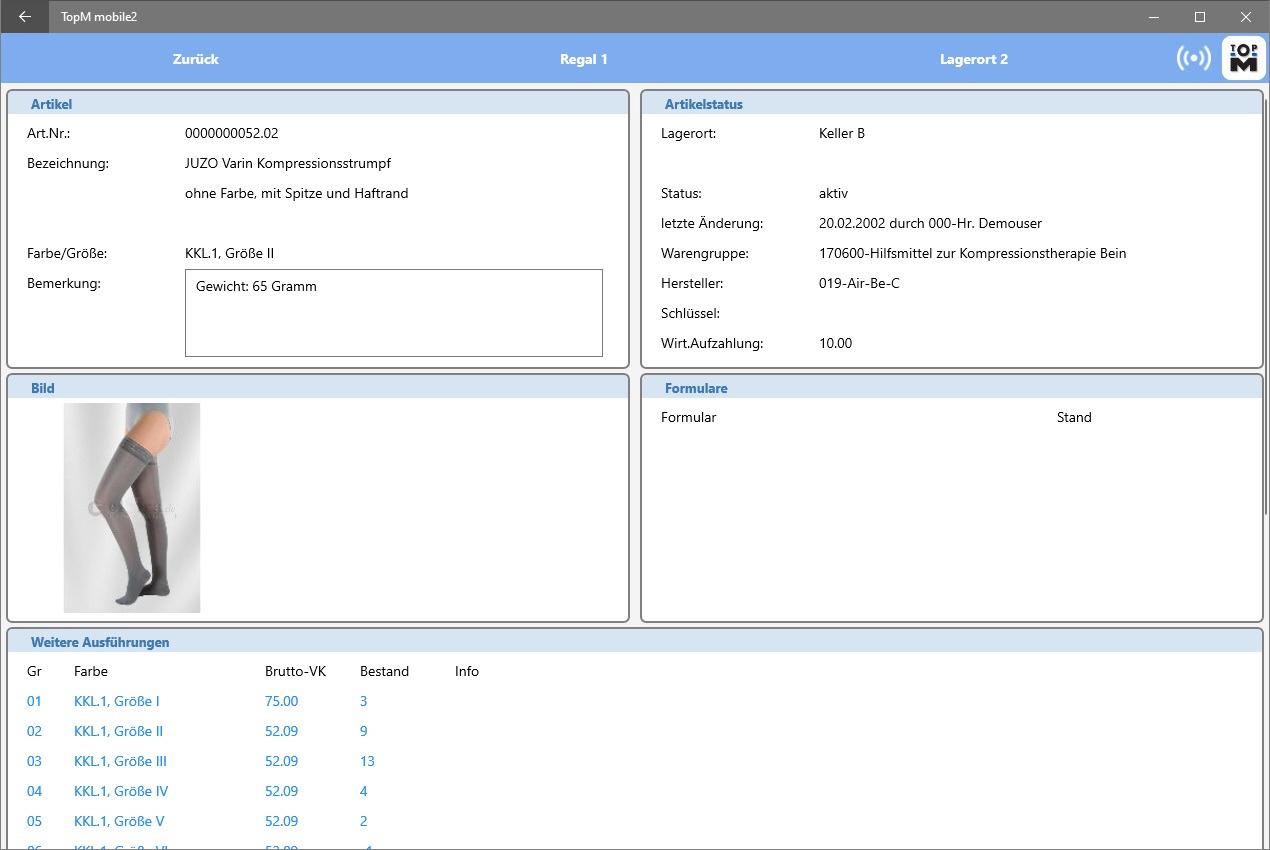Click the 52.09 price for Größe II
Viewport: 1270px width, 850px height.
point(282,731)
